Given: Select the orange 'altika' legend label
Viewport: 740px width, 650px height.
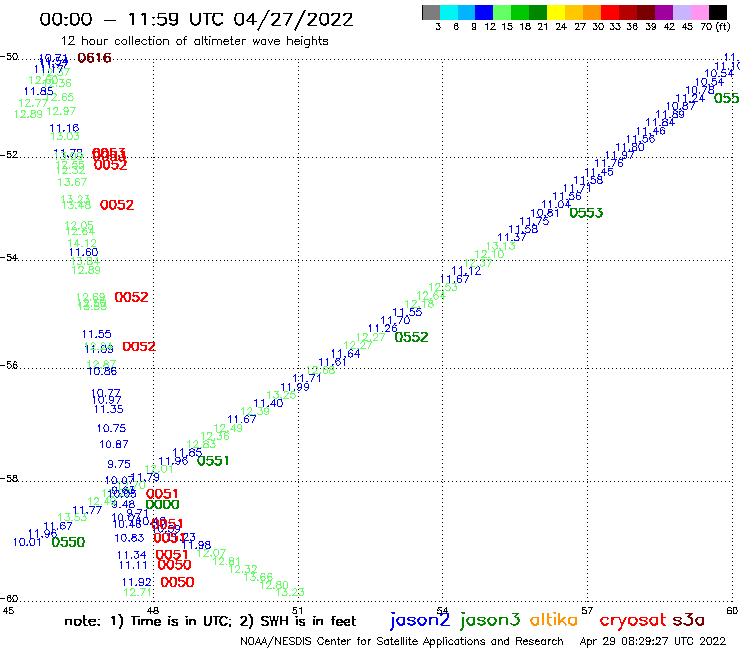Looking at the screenshot, I should [554, 619].
